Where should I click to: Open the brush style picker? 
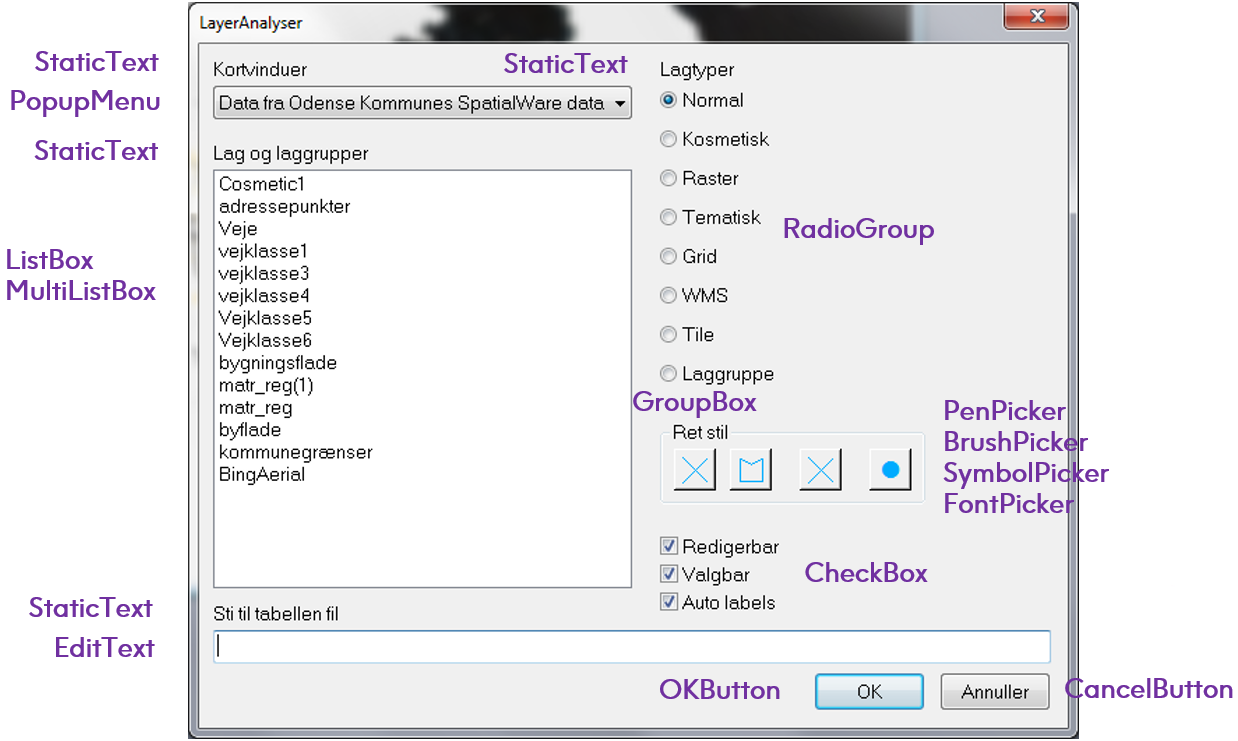click(x=750, y=468)
